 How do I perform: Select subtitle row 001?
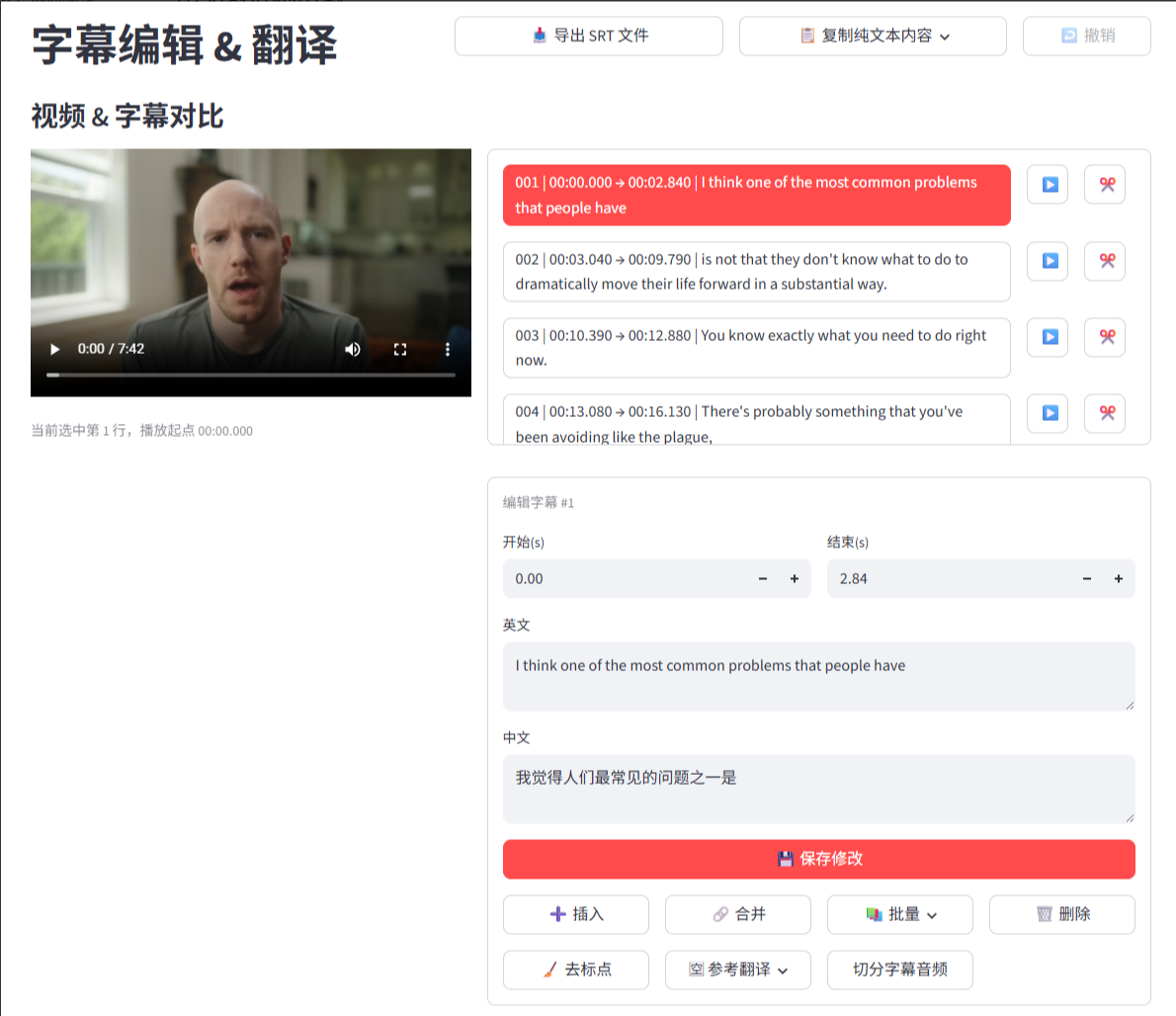[x=757, y=195]
